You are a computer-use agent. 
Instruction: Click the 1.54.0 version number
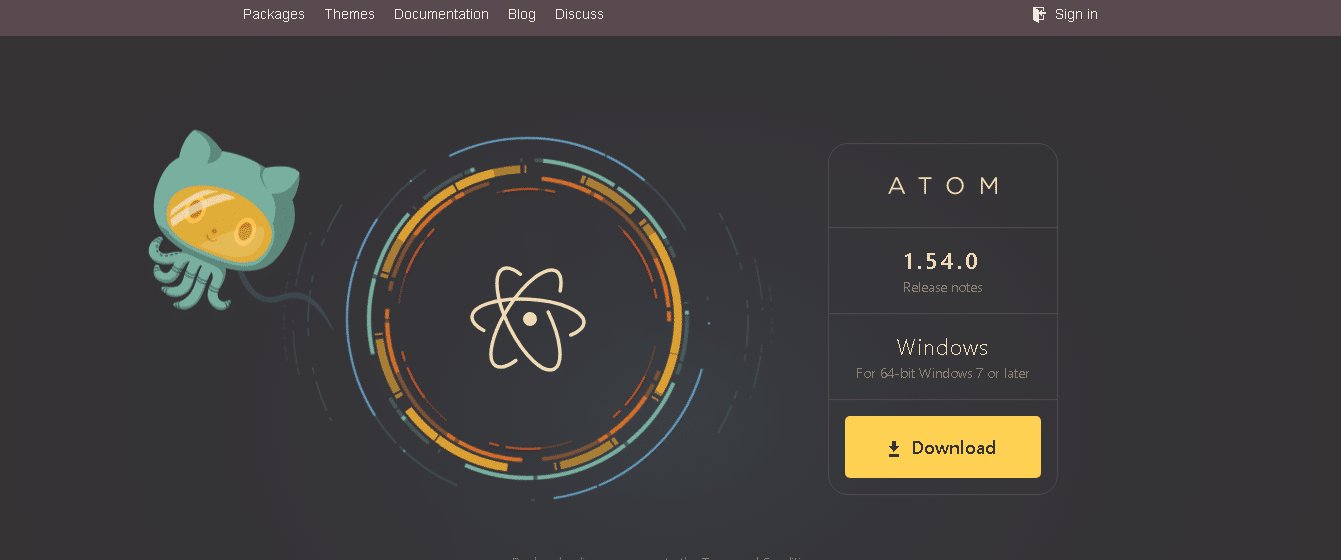coord(941,261)
